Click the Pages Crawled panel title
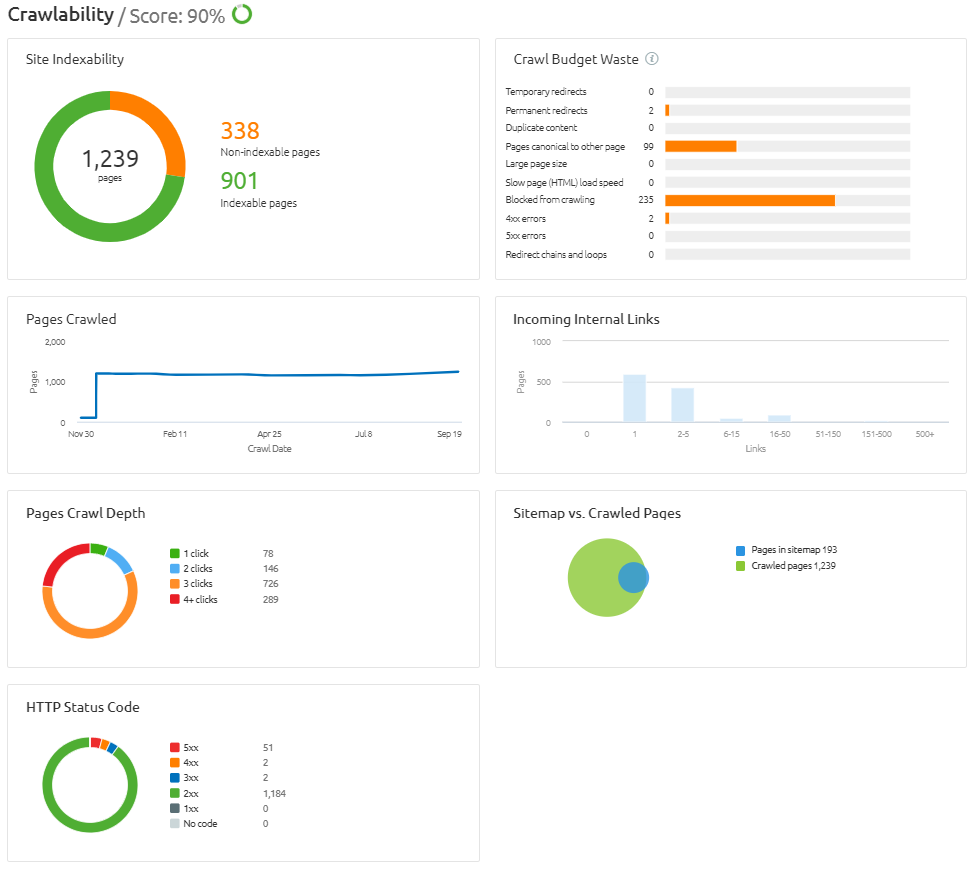The width and height of the screenshot is (979, 874). (x=71, y=319)
